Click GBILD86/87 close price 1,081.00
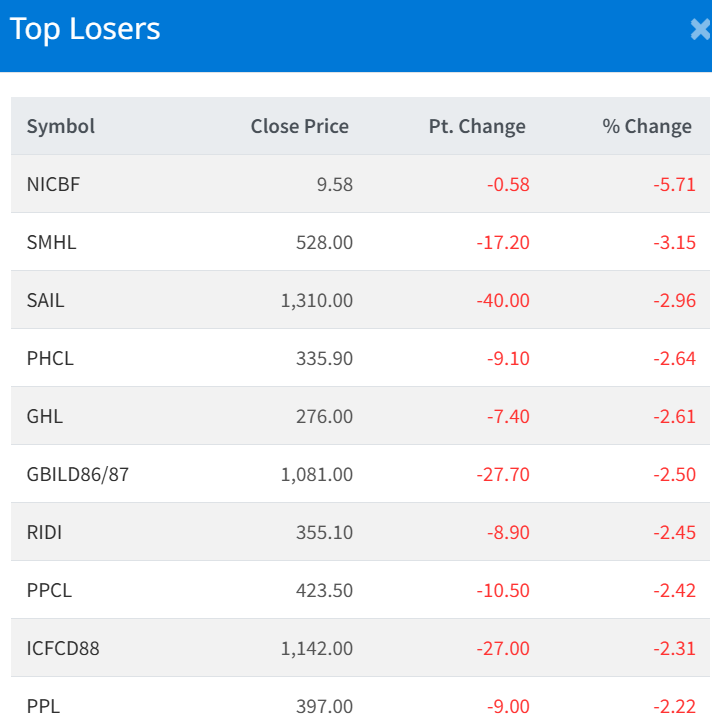The image size is (712, 727). 317,474
